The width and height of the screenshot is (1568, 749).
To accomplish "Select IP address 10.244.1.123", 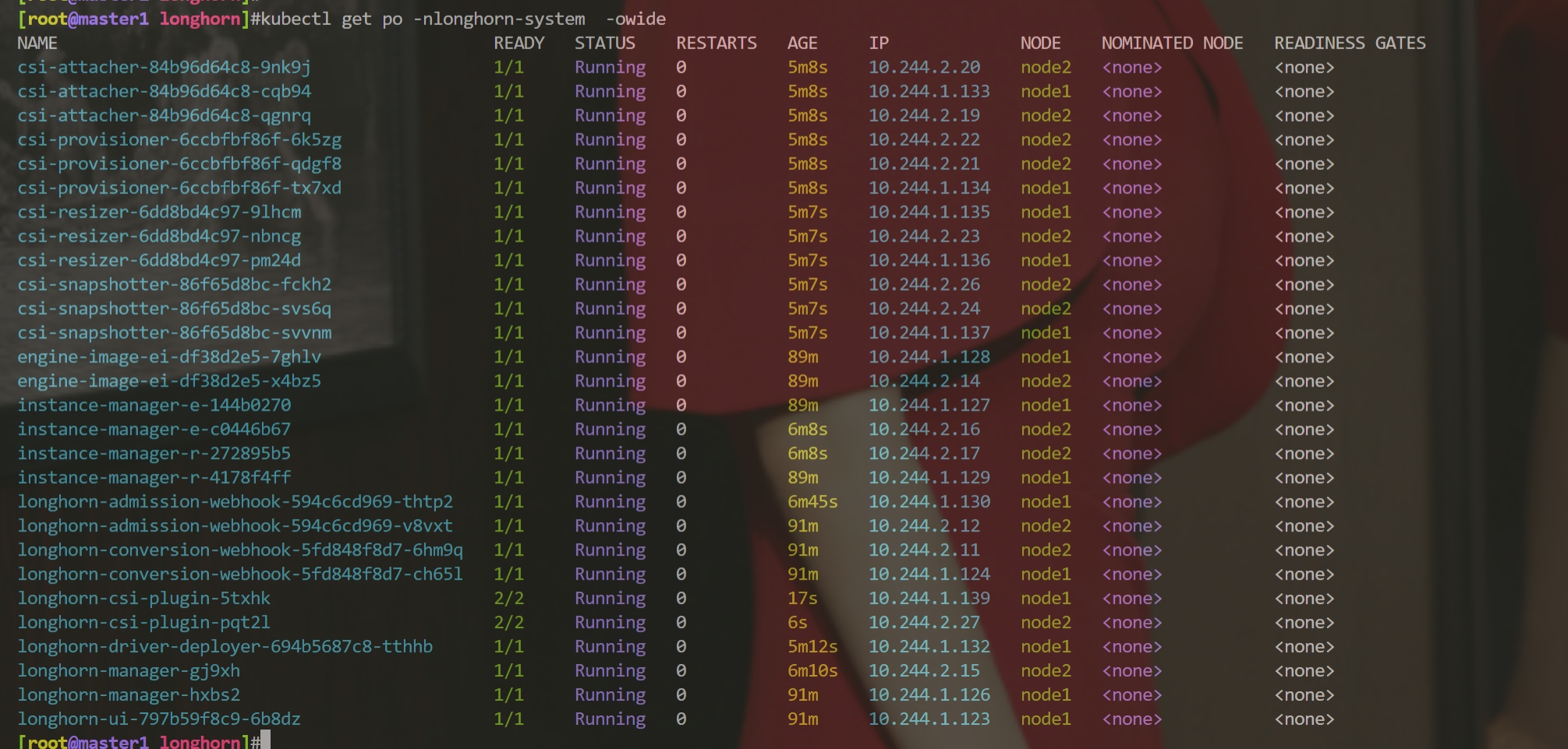I will (929, 719).
